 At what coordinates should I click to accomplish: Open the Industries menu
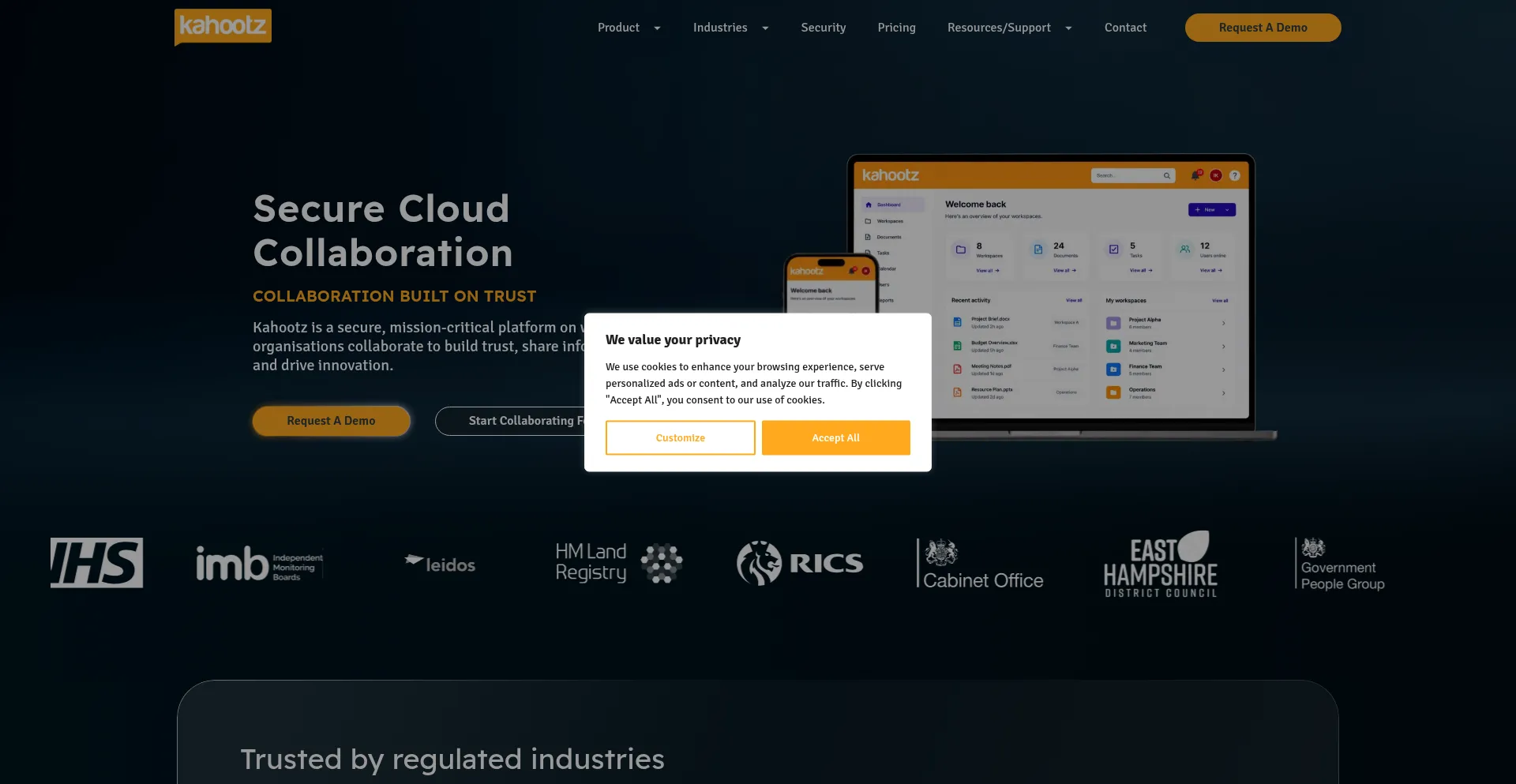click(x=720, y=28)
